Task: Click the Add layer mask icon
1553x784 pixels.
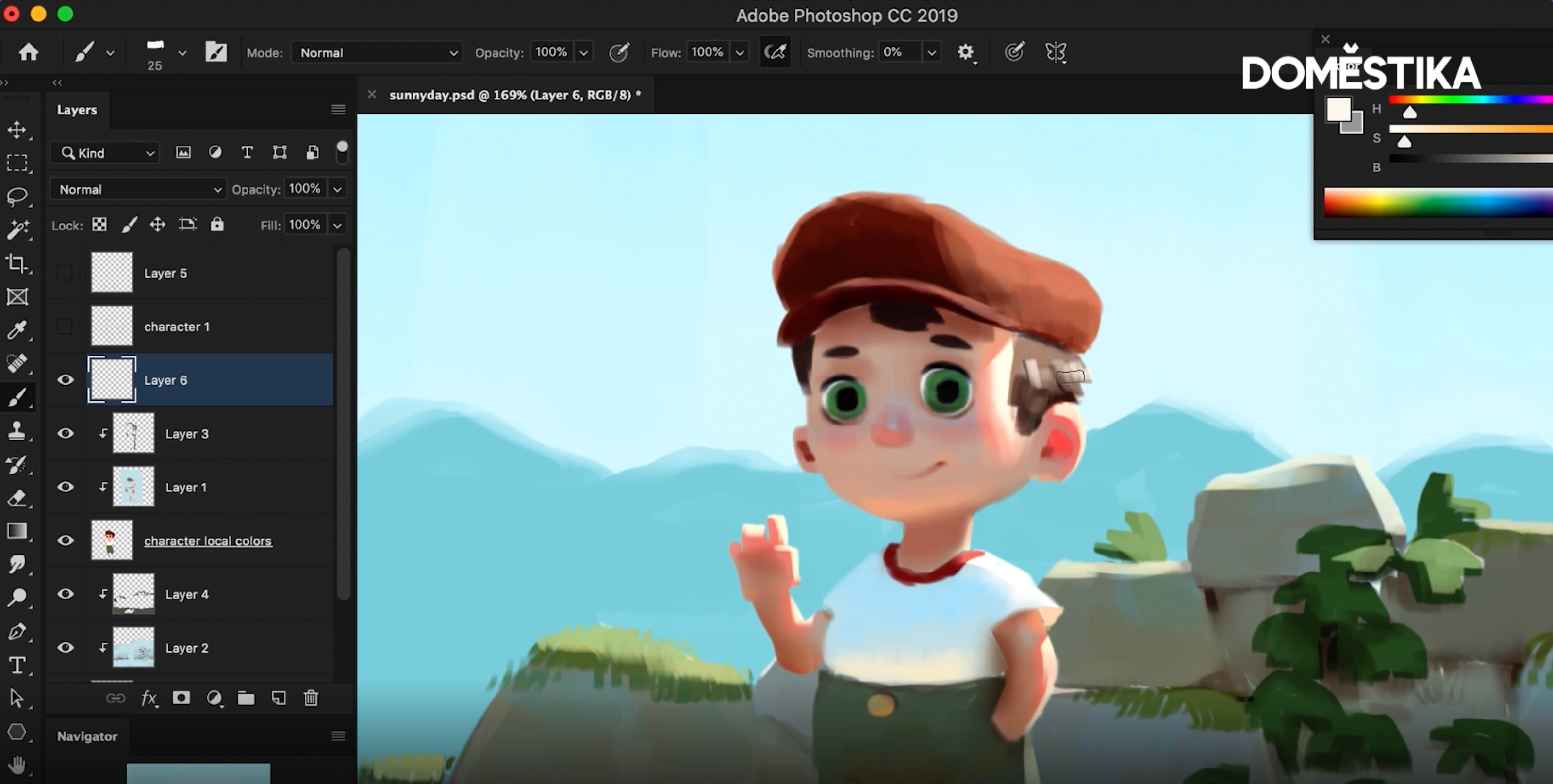Action: [x=182, y=698]
